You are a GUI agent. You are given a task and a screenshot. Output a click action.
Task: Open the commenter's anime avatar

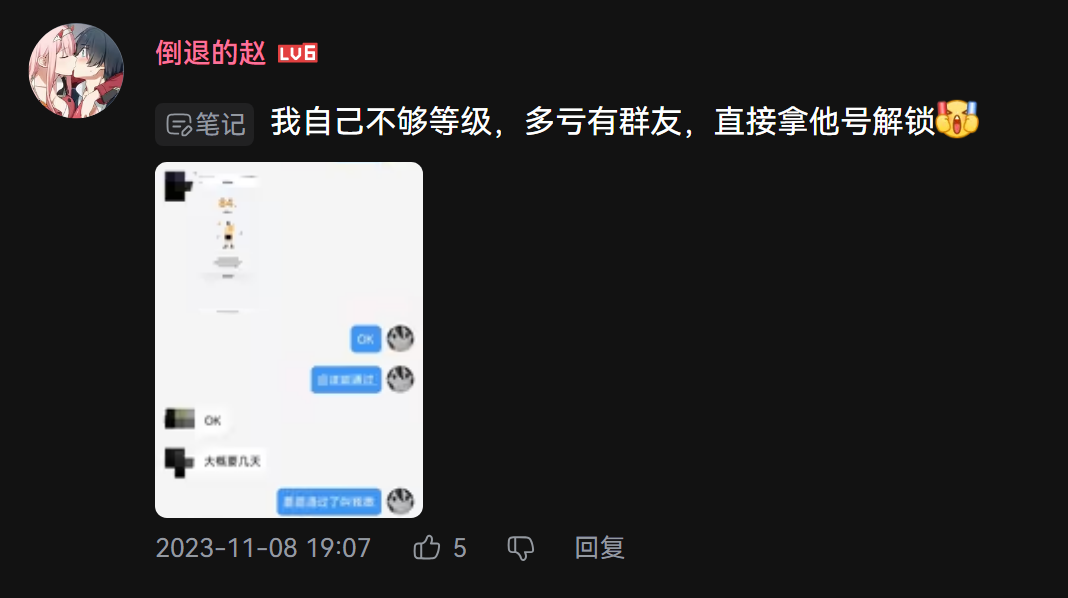pyautogui.click(x=76, y=71)
